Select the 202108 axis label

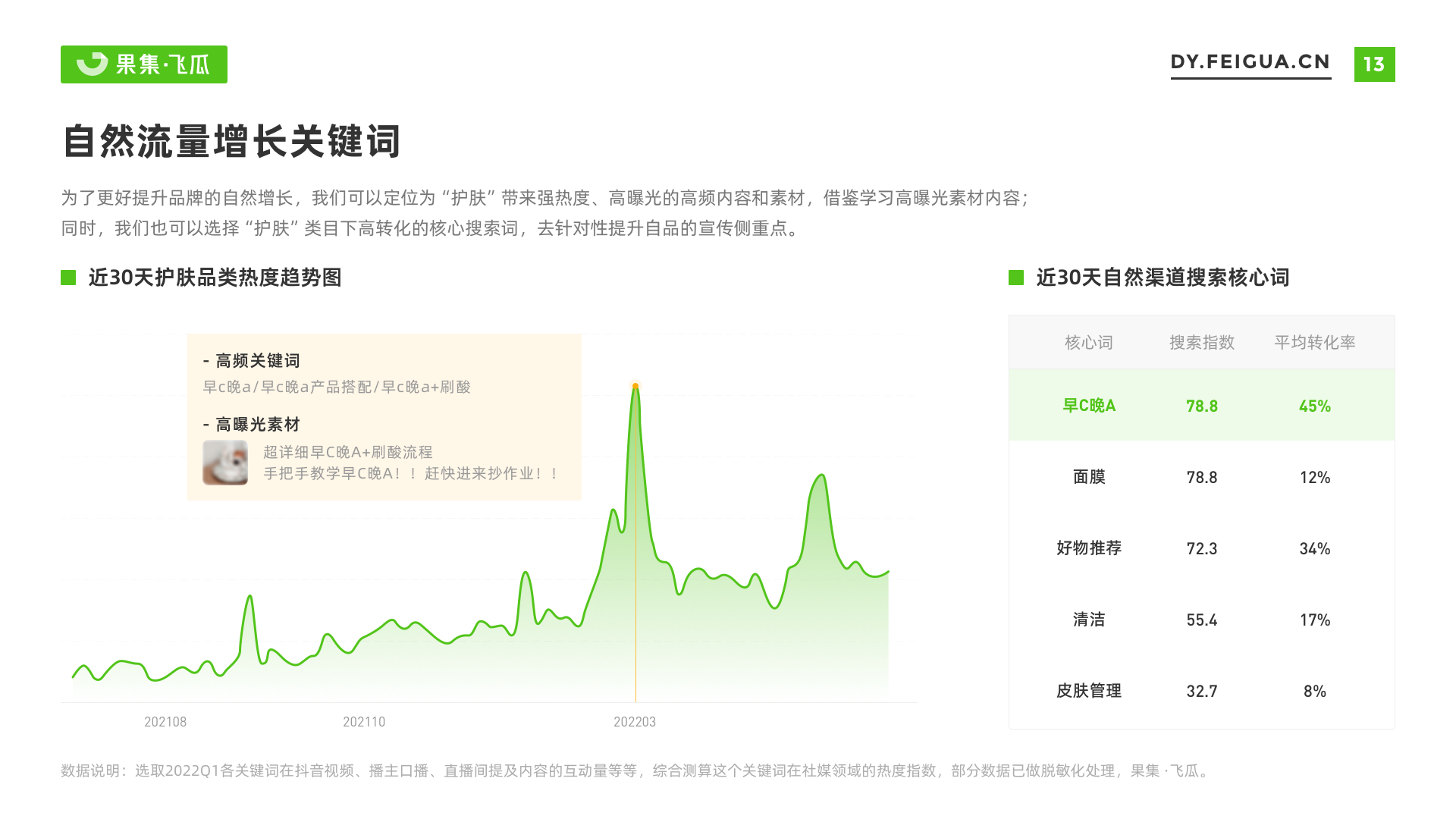tap(165, 722)
